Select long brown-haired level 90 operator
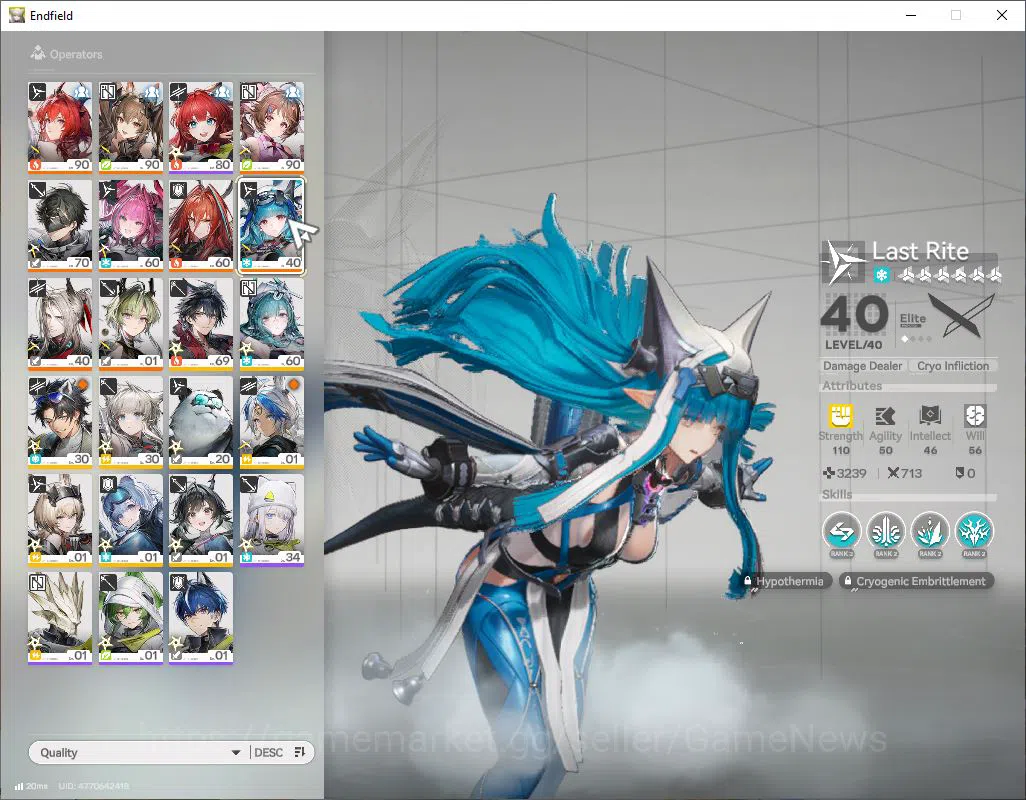The image size is (1026, 800). point(130,128)
